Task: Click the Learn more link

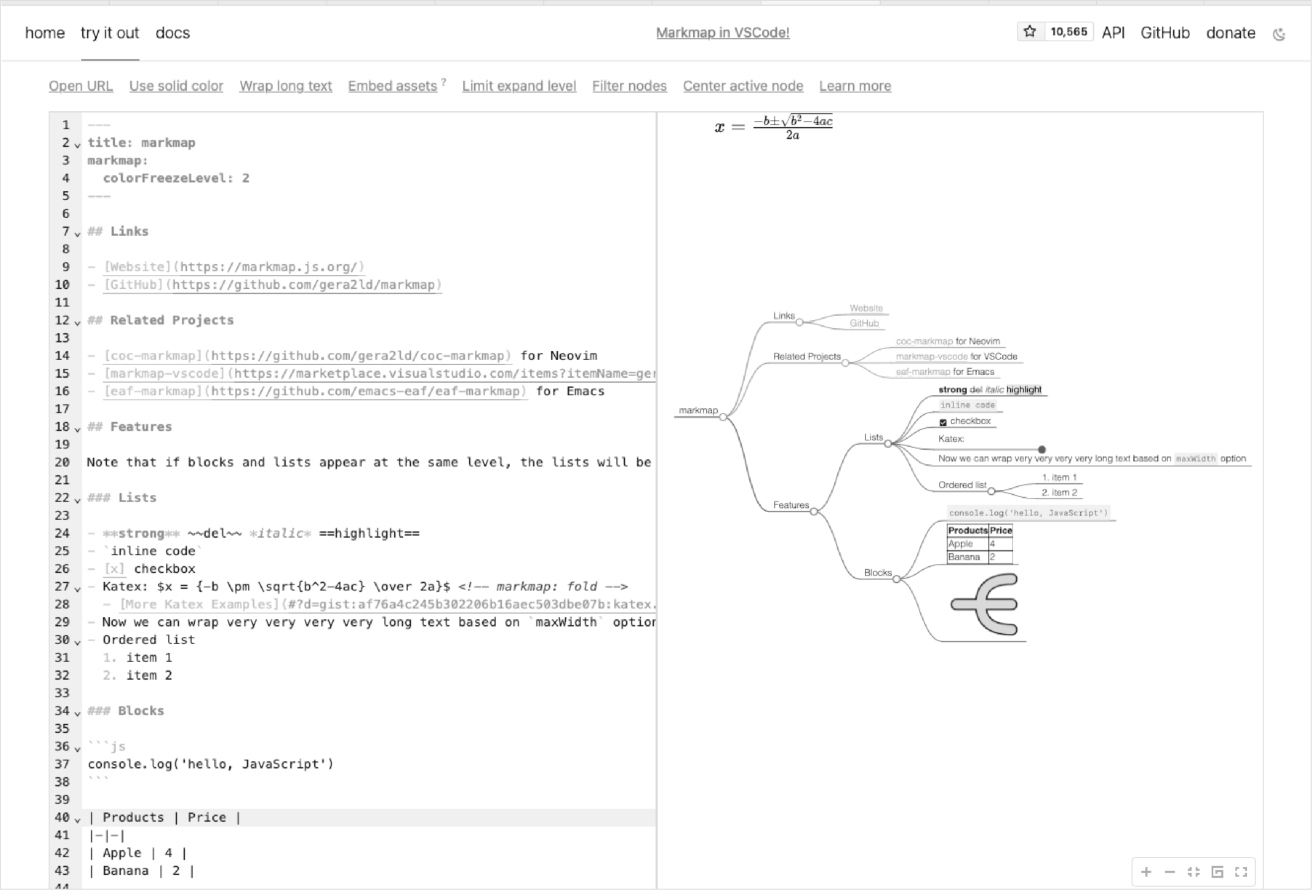Action: click(x=855, y=86)
